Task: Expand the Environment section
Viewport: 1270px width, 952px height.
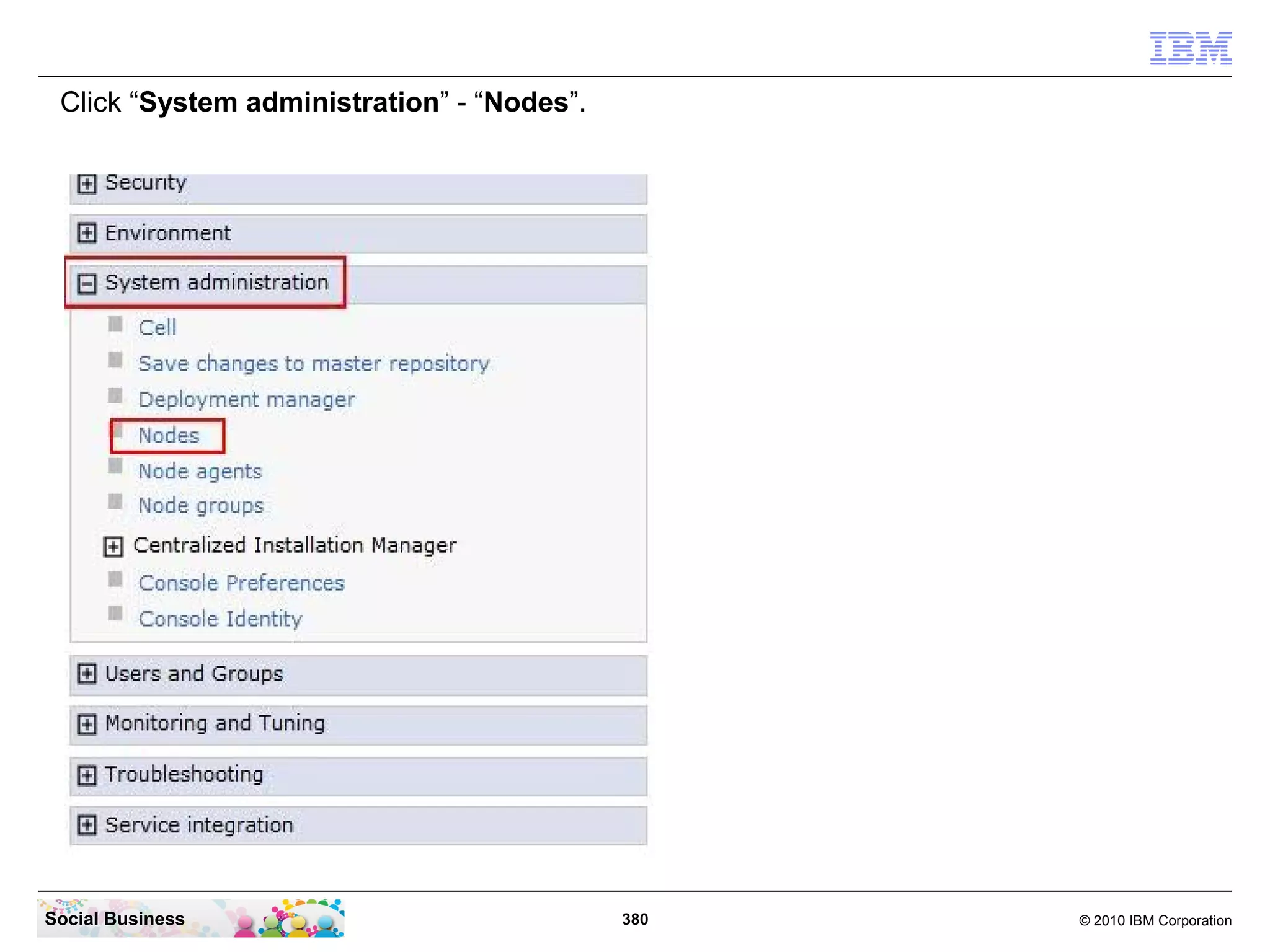Action: pos(87,233)
